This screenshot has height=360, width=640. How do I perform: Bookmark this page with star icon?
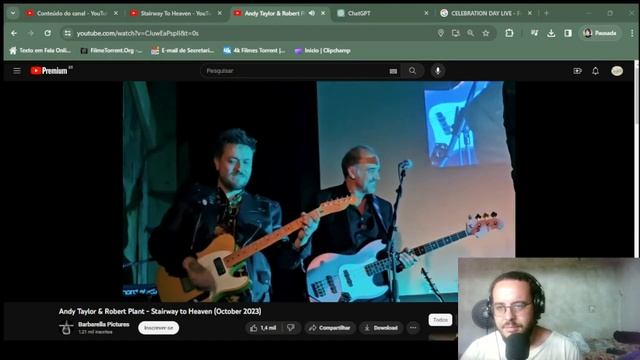point(486,33)
